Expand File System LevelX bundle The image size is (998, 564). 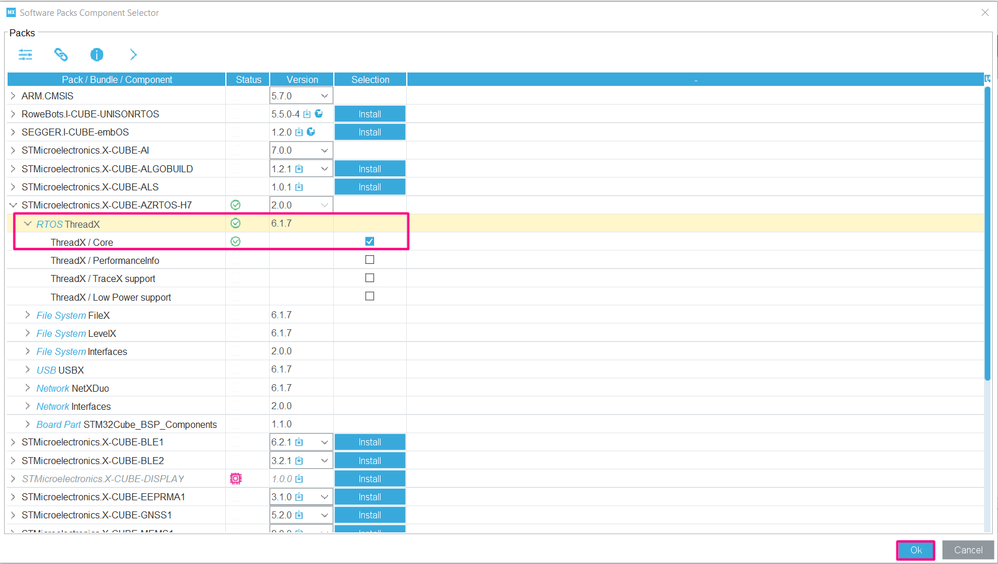pos(27,333)
